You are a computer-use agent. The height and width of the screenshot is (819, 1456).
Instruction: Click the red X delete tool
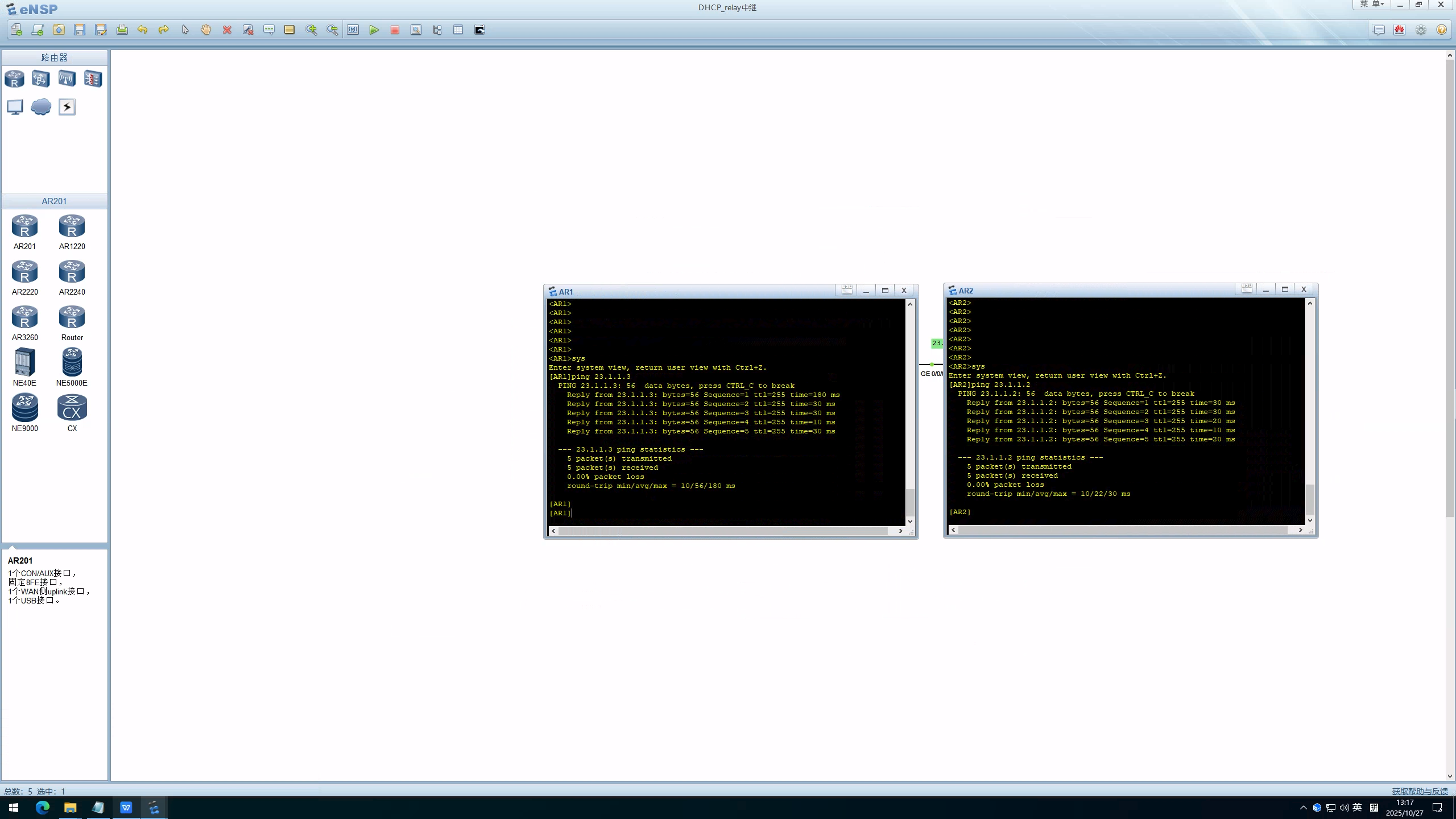point(227,30)
